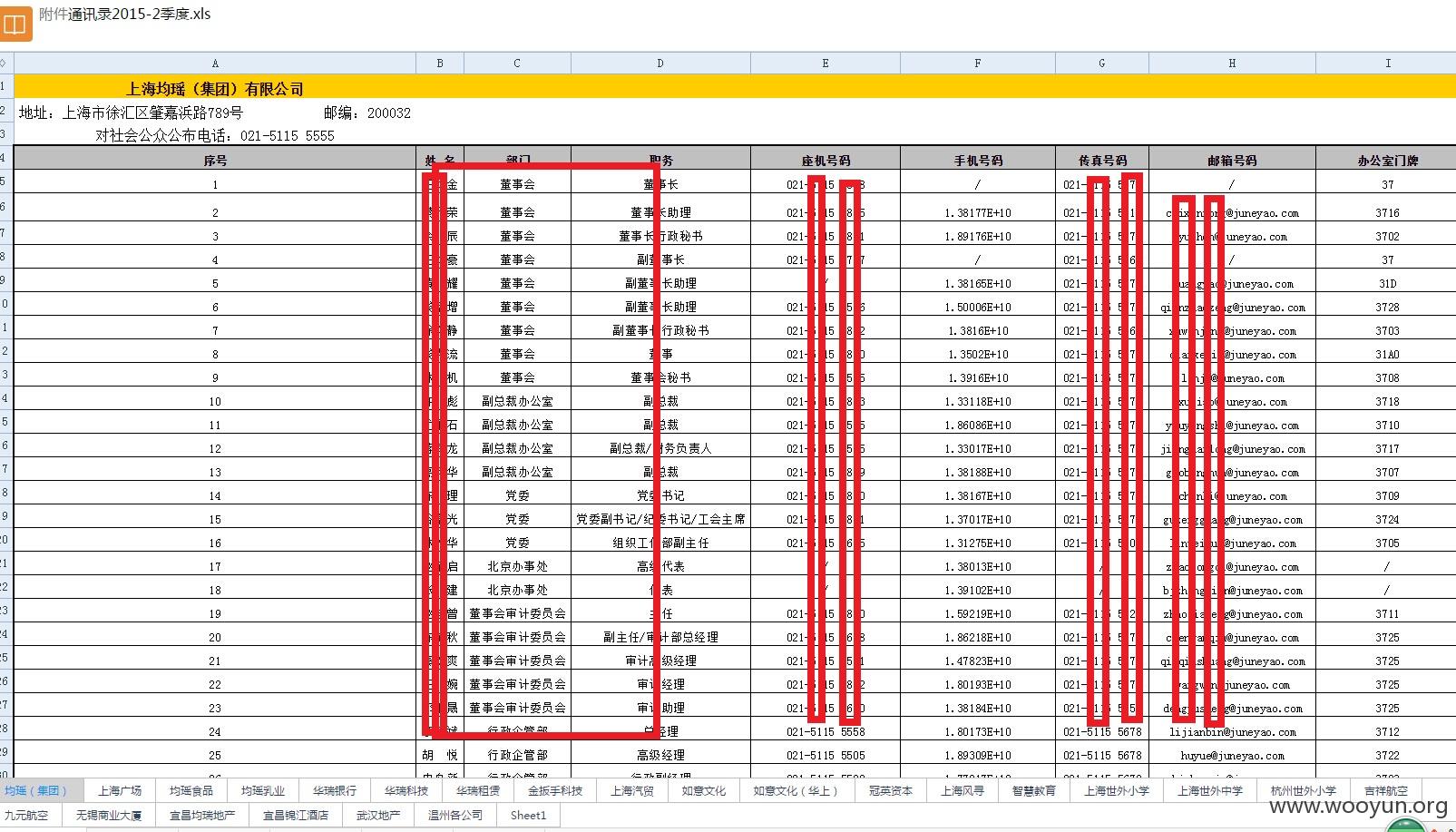Open the 宜昌均瑞地产 sheet tab
The width and height of the screenshot is (1456, 832).
tap(202, 815)
